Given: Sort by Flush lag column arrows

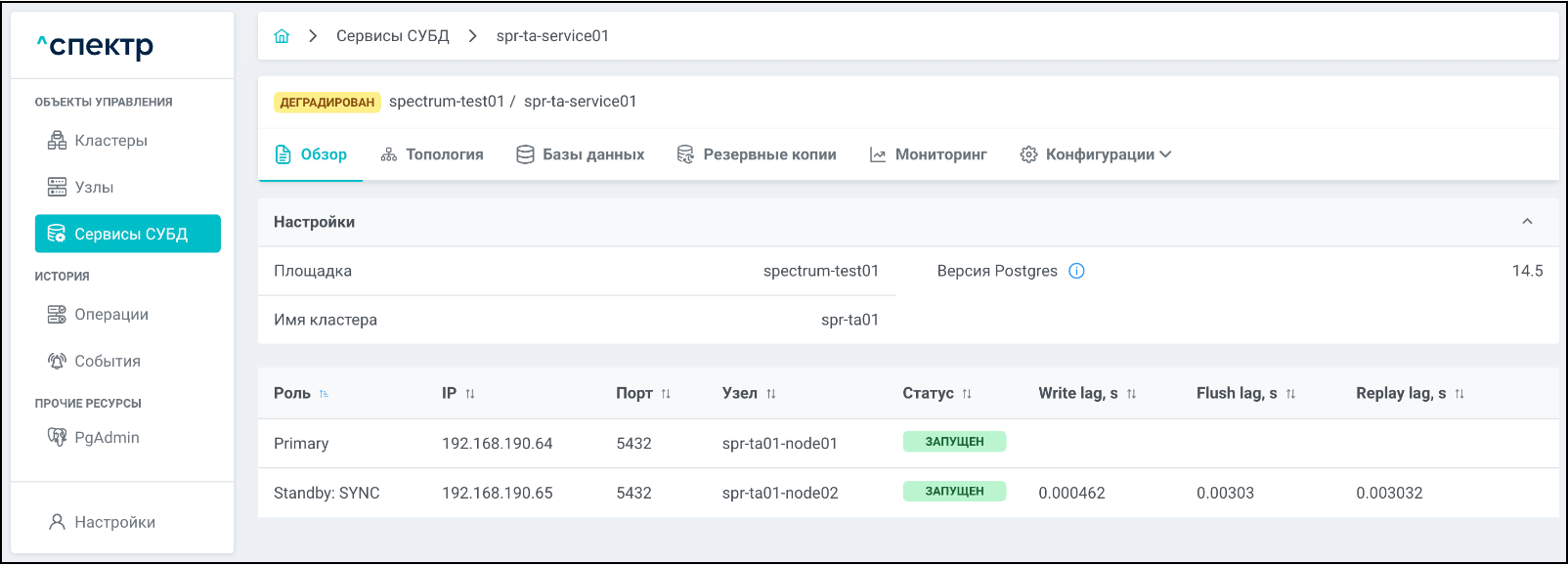Looking at the screenshot, I should 1290,394.
